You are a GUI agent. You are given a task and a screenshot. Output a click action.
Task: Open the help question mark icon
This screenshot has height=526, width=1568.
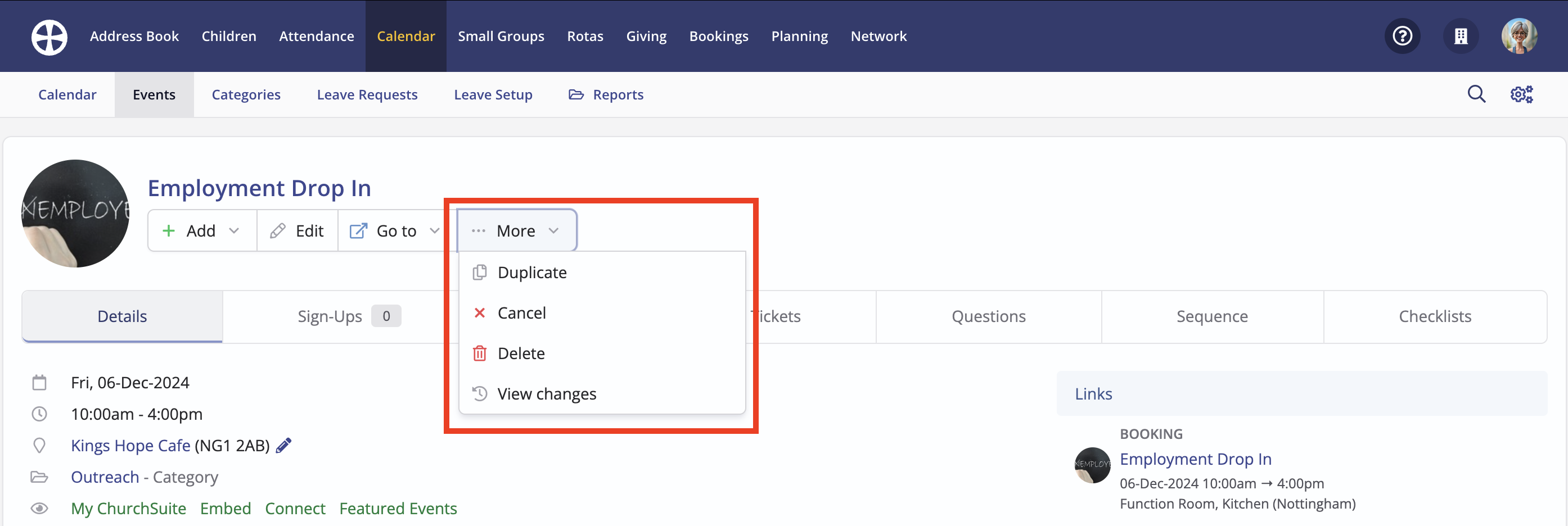click(x=1403, y=37)
